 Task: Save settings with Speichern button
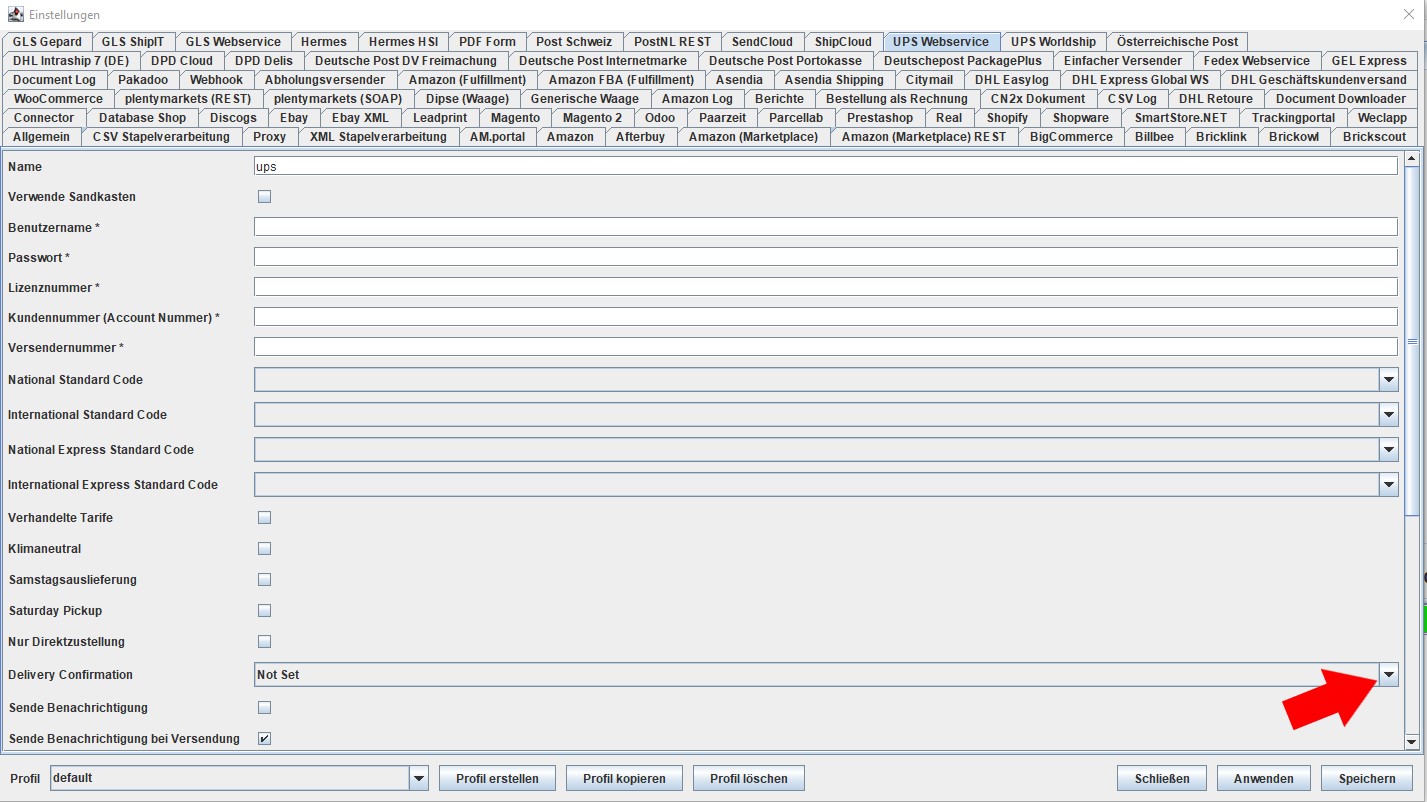1367,778
